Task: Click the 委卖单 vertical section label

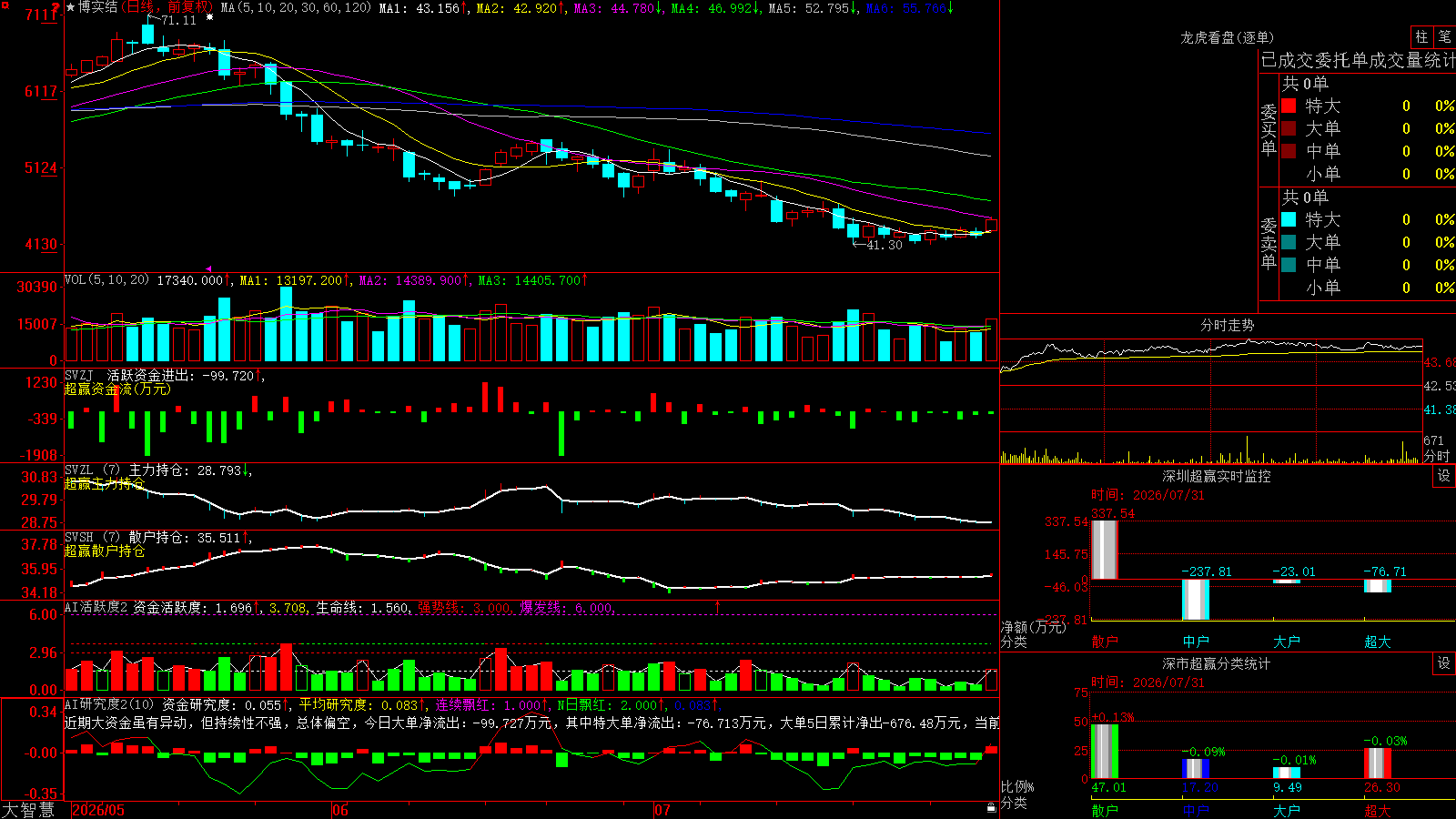Action: point(1269,244)
